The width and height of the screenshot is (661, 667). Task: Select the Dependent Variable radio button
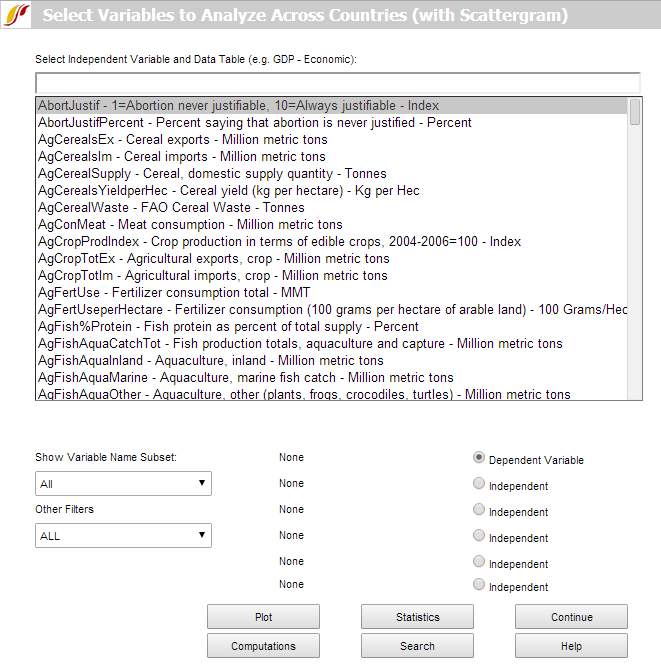479,458
